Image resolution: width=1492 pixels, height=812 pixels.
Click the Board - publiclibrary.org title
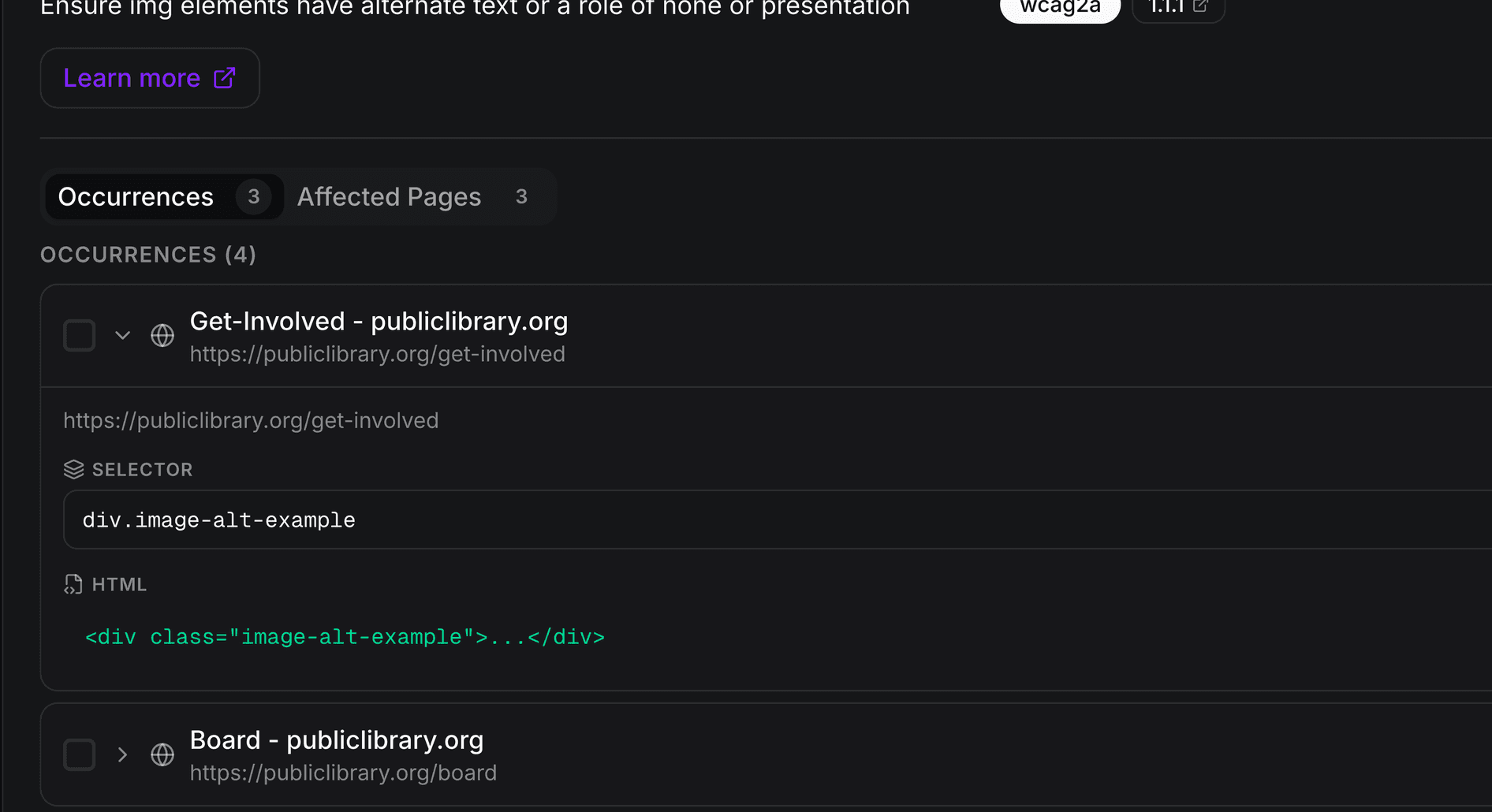(337, 740)
